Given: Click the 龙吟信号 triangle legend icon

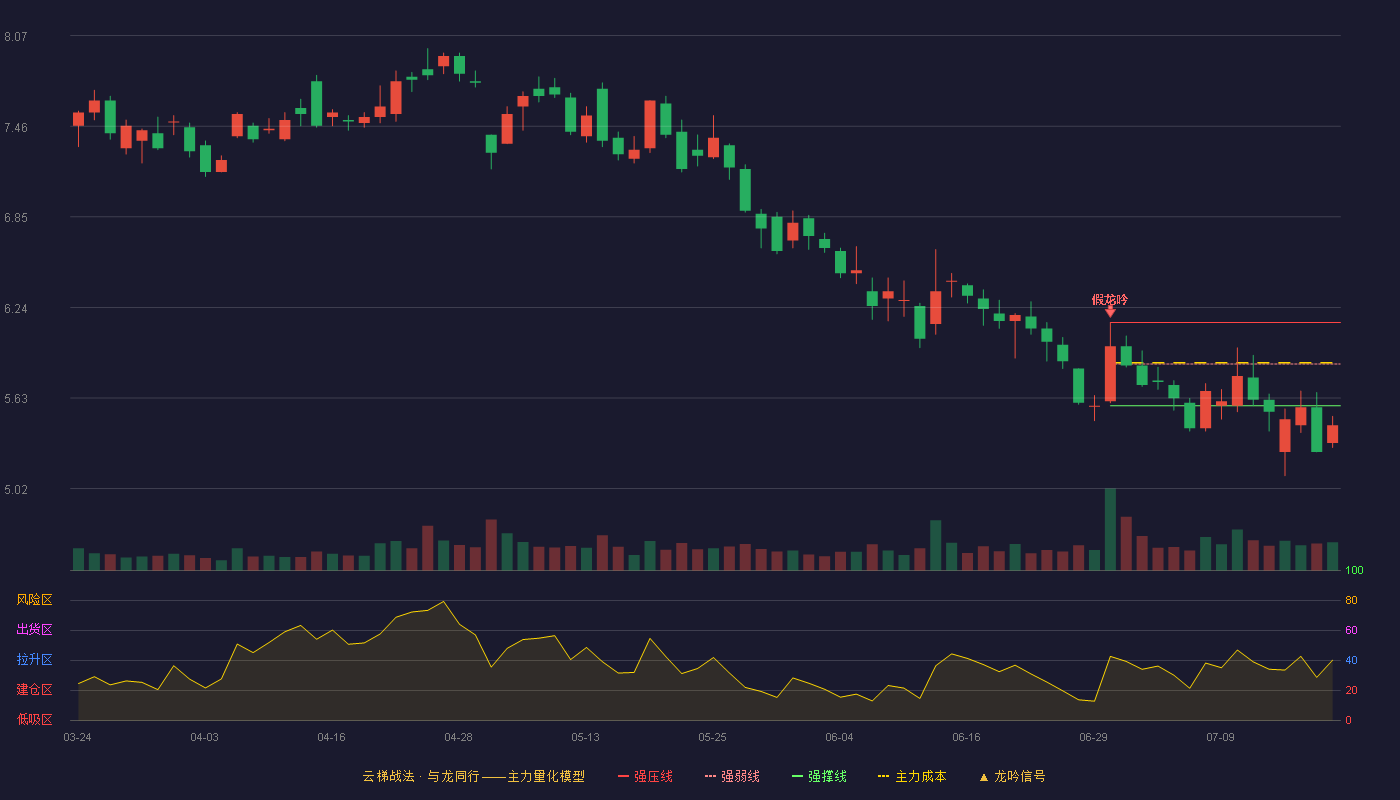Looking at the screenshot, I should (x=983, y=776).
